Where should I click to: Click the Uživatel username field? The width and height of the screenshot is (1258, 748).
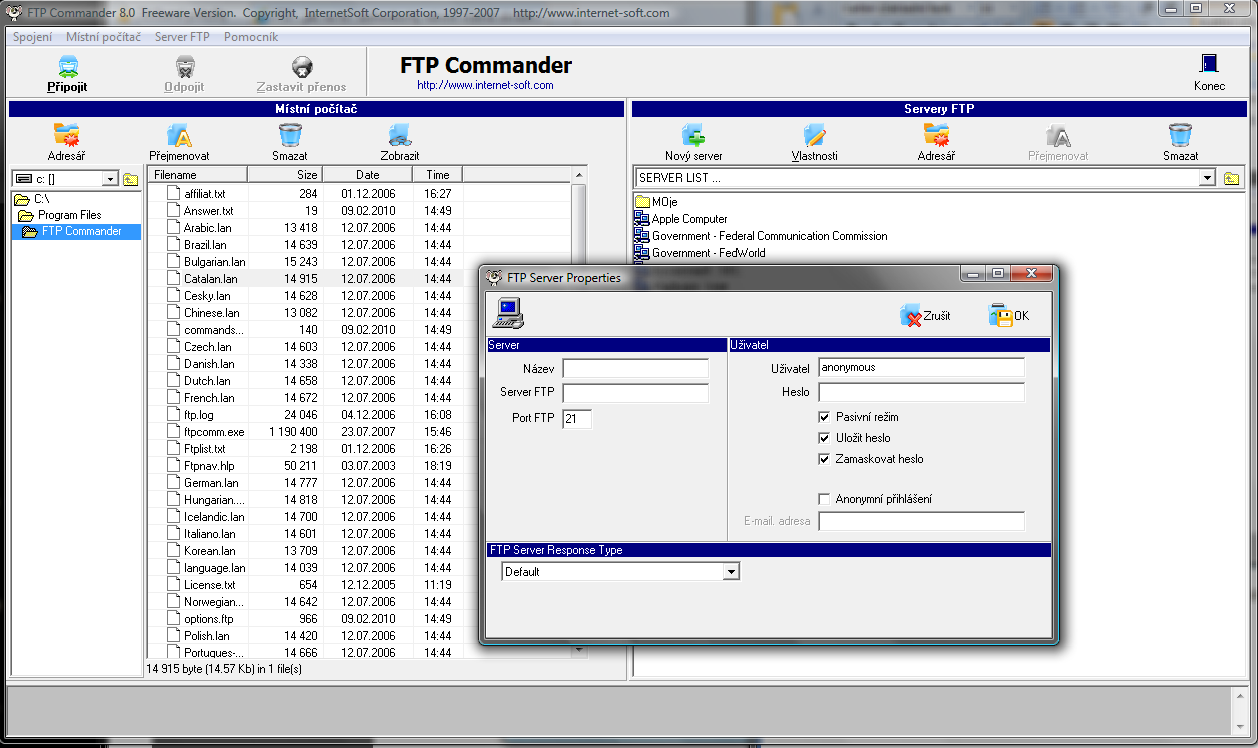(921, 368)
